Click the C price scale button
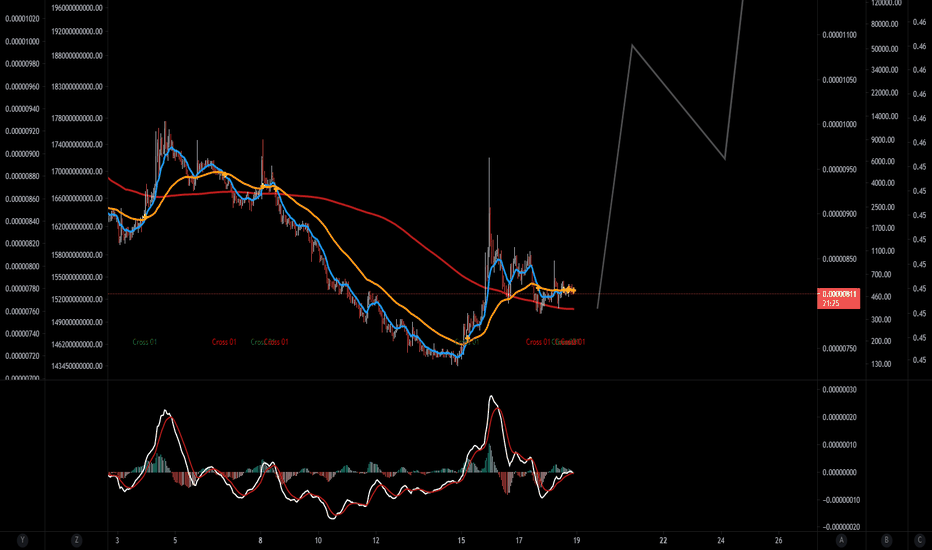 click(x=919, y=540)
